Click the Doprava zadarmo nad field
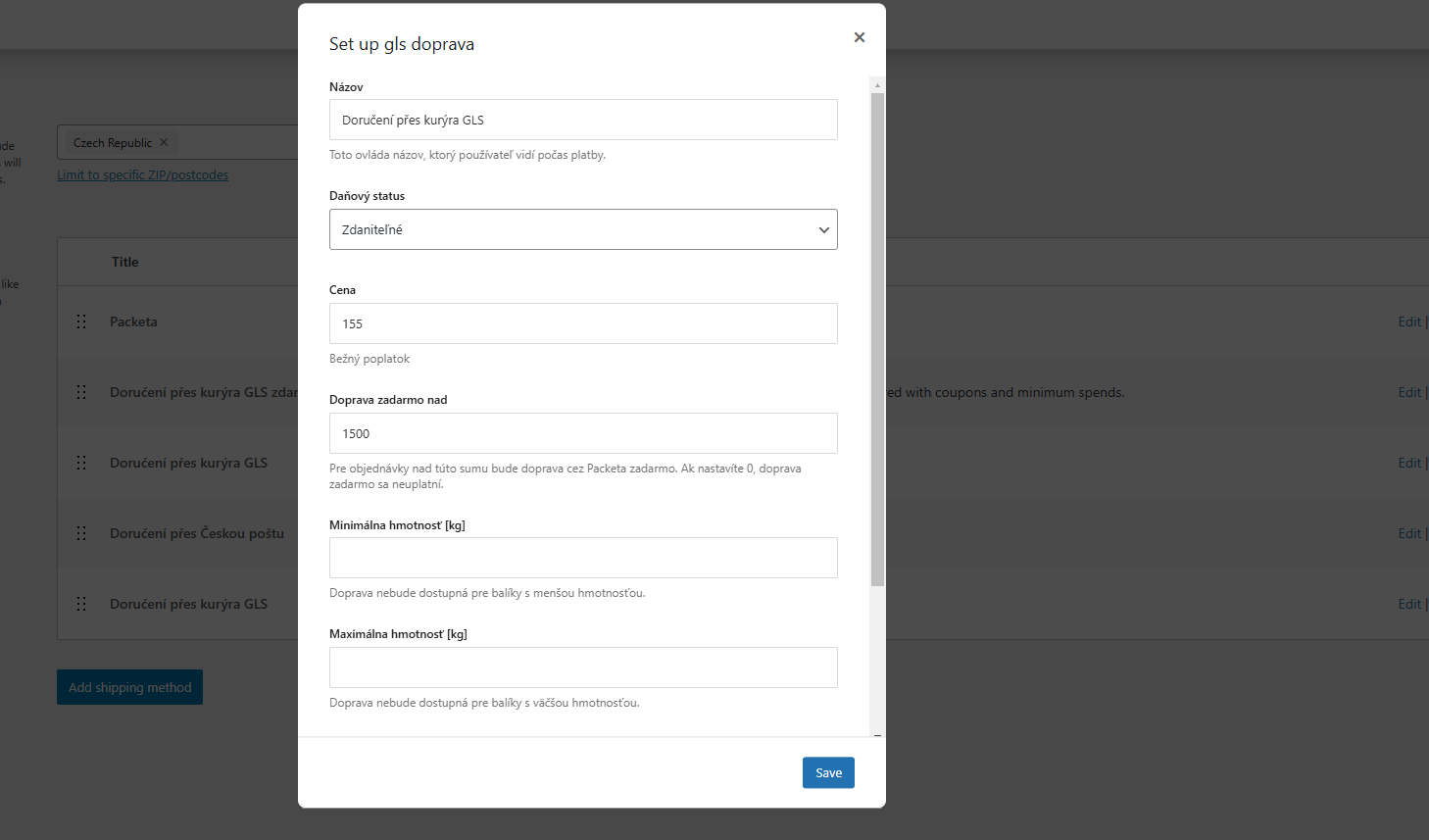The height and width of the screenshot is (840, 1429). click(583, 433)
